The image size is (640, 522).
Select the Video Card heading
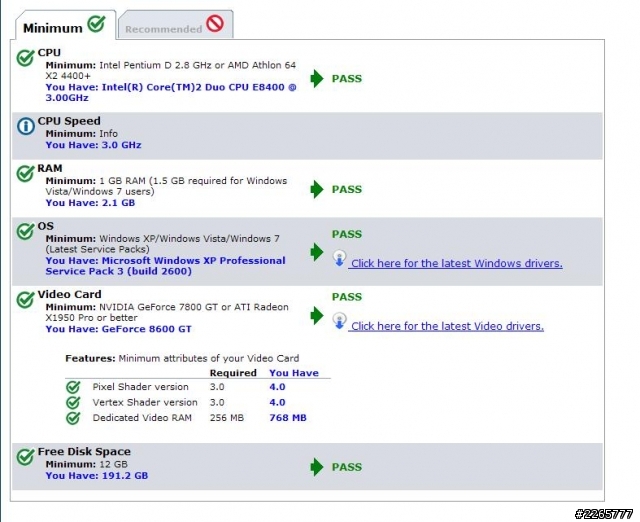69,294
